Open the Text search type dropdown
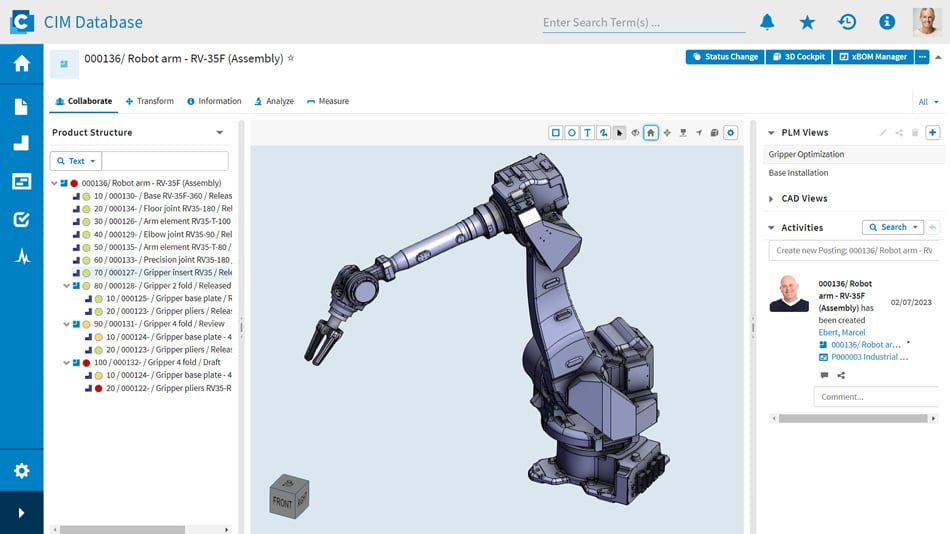The width and height of the screenshot is (950, 534). (x=76, y=161)
